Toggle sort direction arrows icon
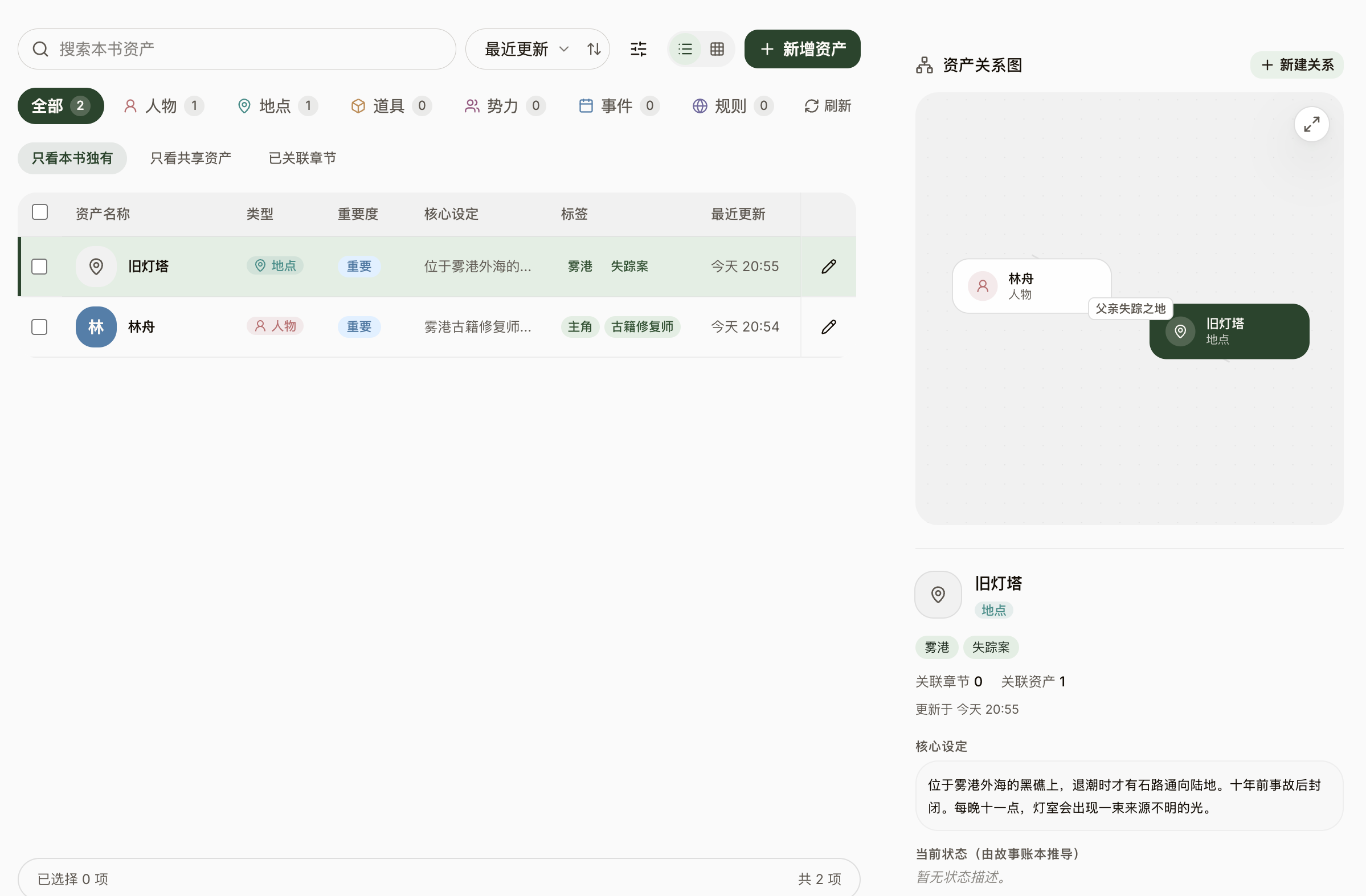Screen dimensions: 1366x896 (x=594, y=50)
